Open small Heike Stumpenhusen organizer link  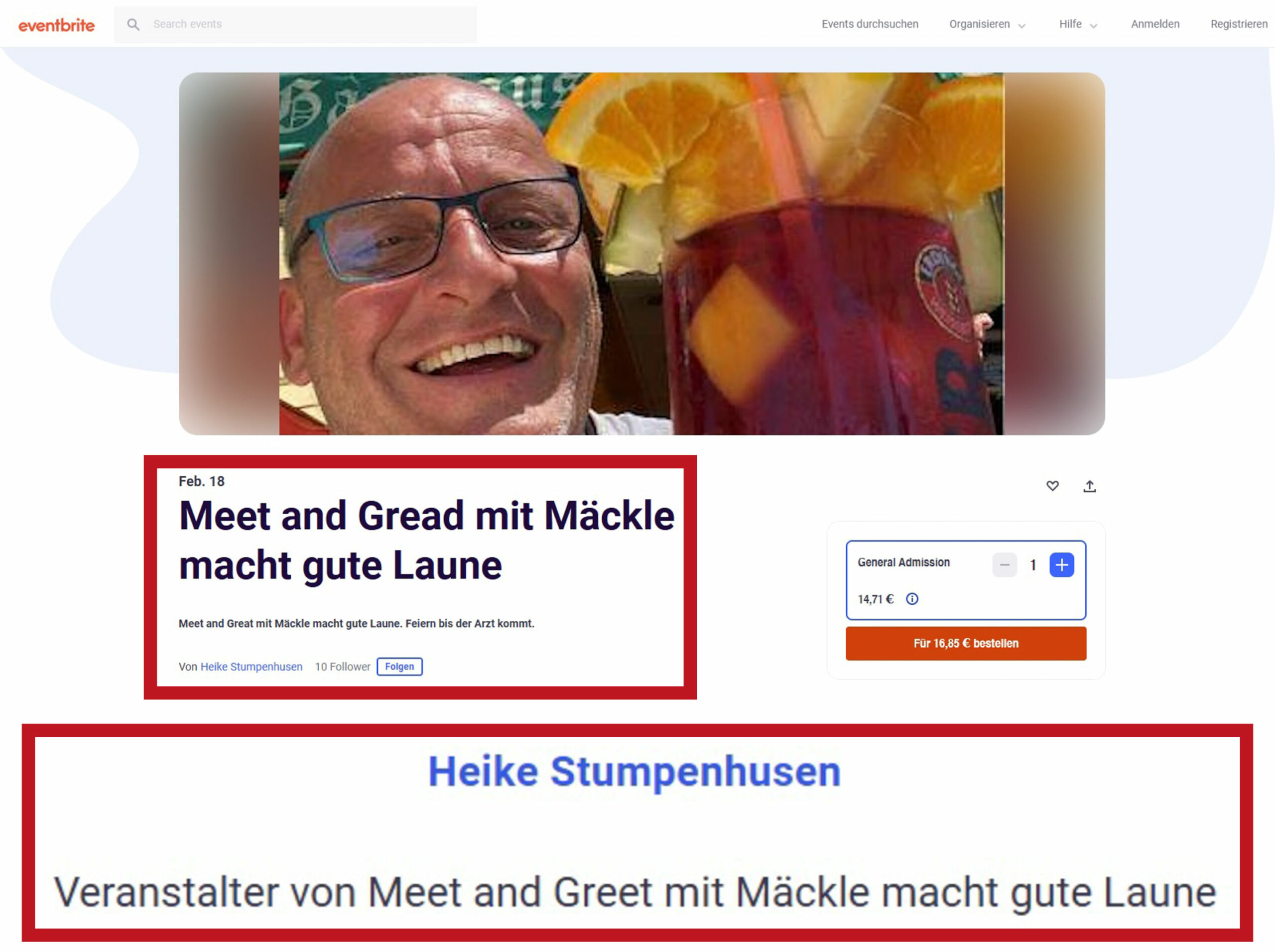tap(251, 667)
